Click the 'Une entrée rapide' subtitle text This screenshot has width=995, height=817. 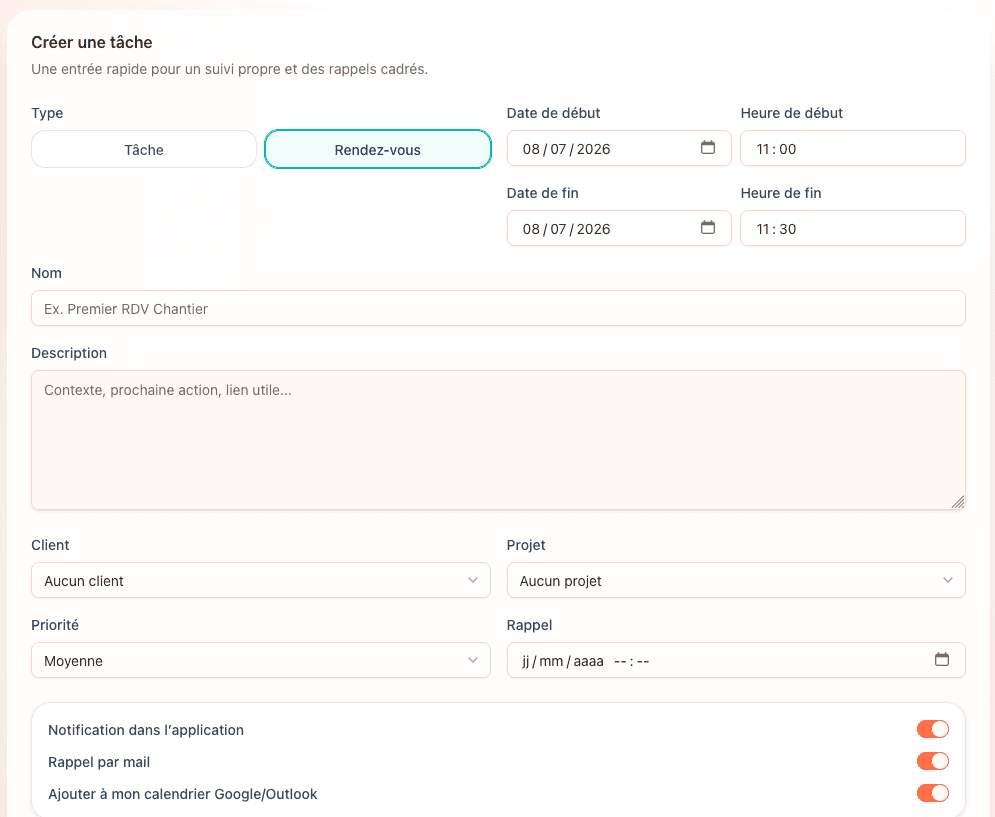coord(229,69)
